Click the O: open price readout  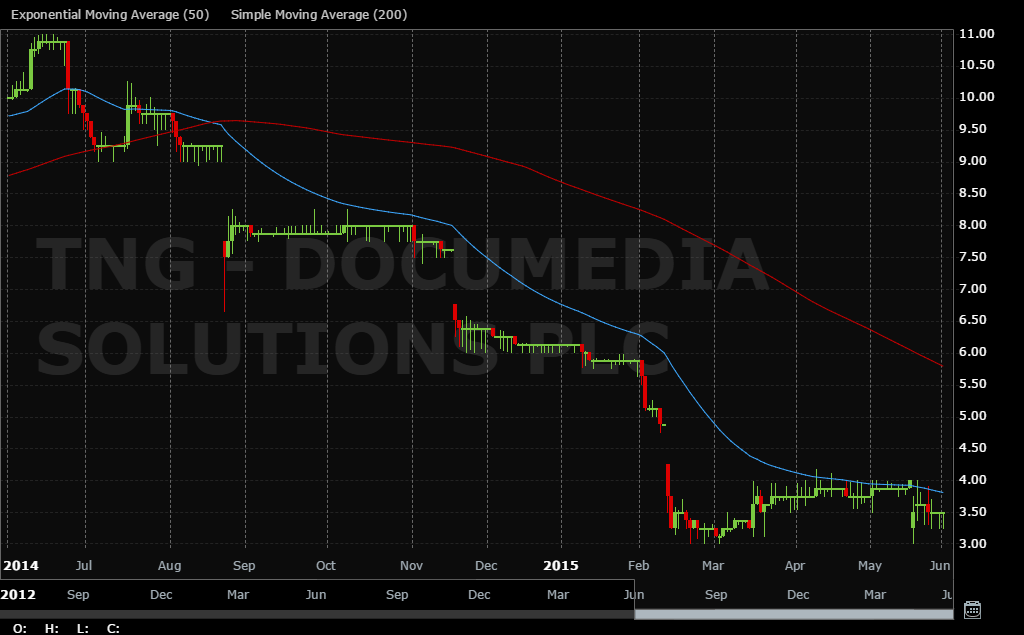pyautogui.click(x=21, y=628)
